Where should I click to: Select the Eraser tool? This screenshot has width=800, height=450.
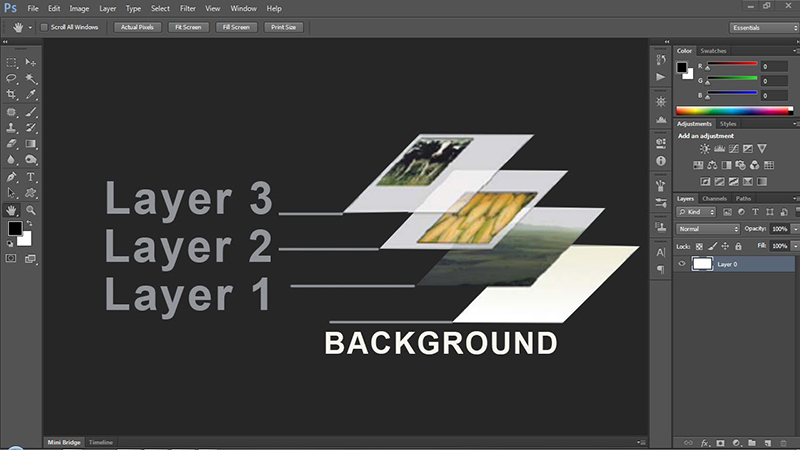(x=11, y=144)
